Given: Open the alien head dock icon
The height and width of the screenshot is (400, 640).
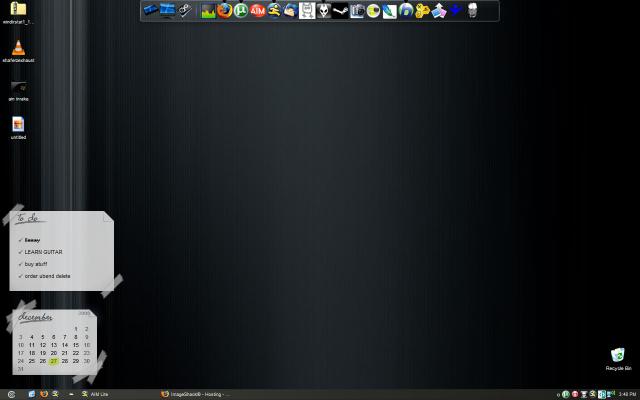Looking at the screenshot, I should tap(324, 11).
